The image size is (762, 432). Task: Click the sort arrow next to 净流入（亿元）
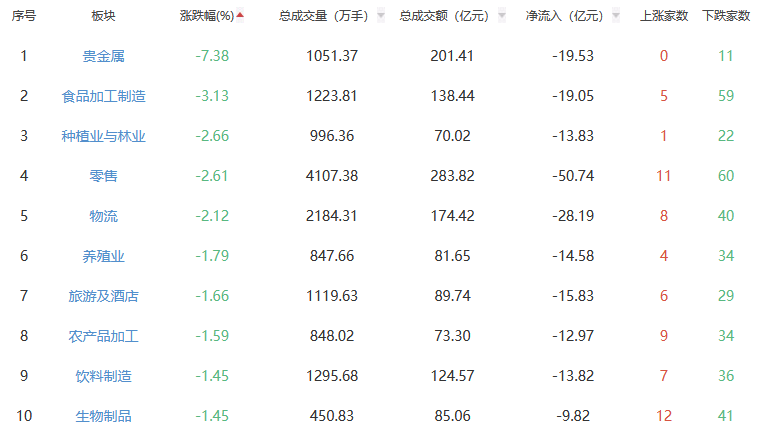(616, 16)
